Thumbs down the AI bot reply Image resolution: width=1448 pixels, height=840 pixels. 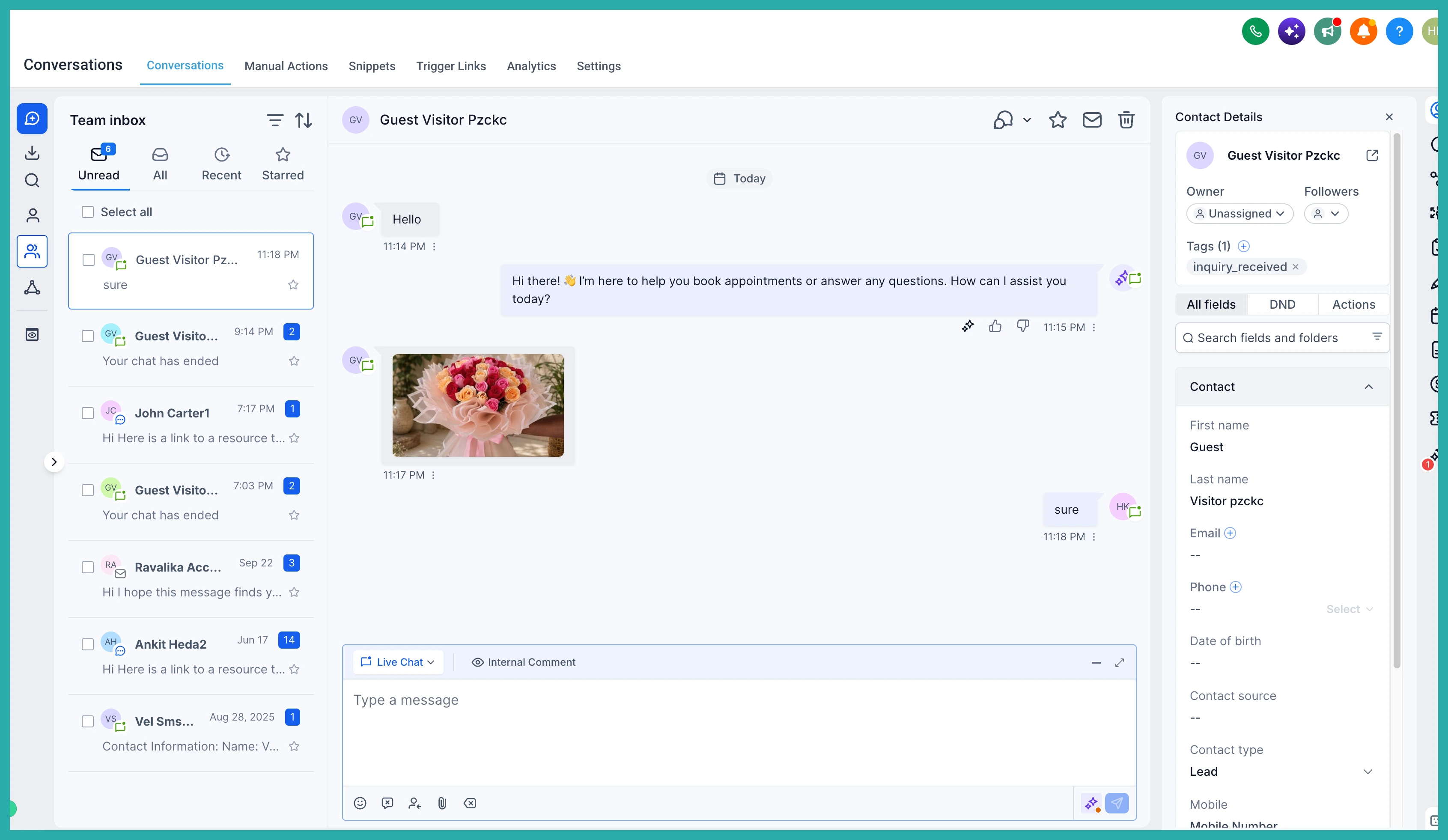(x=1023, y=326)
